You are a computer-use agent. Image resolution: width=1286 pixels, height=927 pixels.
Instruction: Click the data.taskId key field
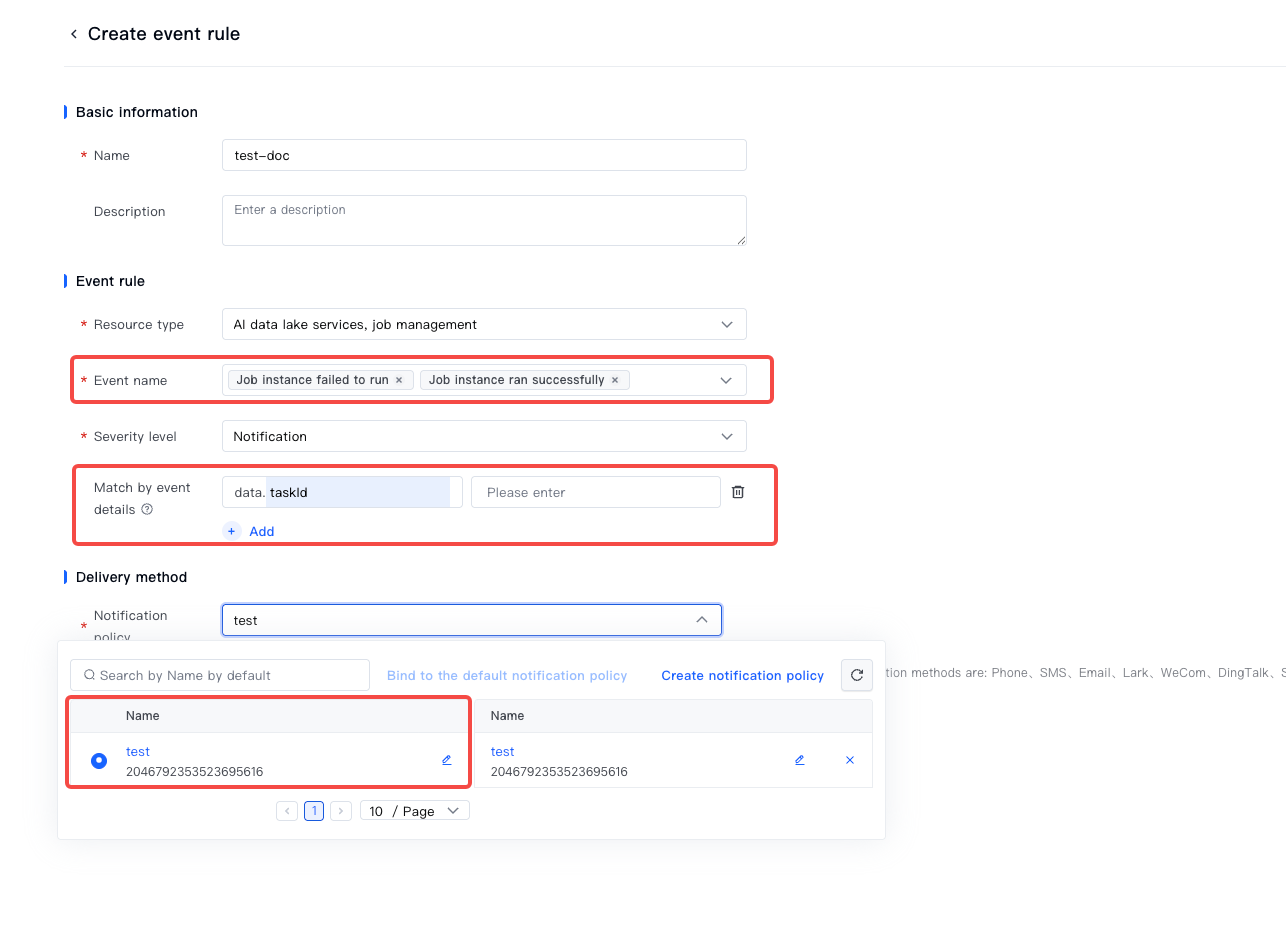(342, 492)
